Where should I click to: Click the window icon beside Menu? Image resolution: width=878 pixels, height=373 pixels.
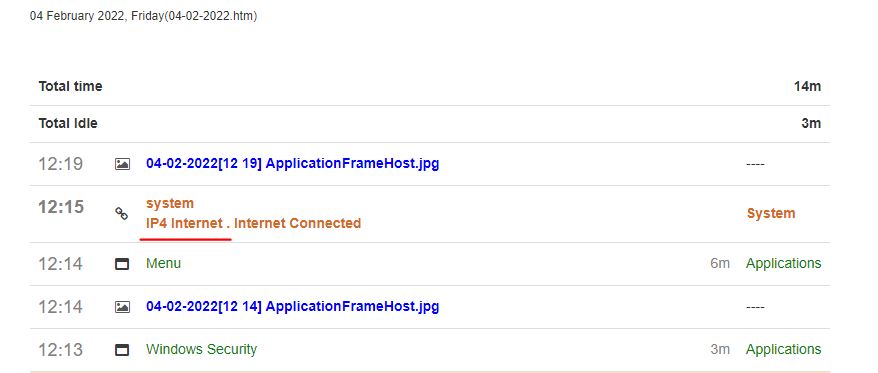122,264
